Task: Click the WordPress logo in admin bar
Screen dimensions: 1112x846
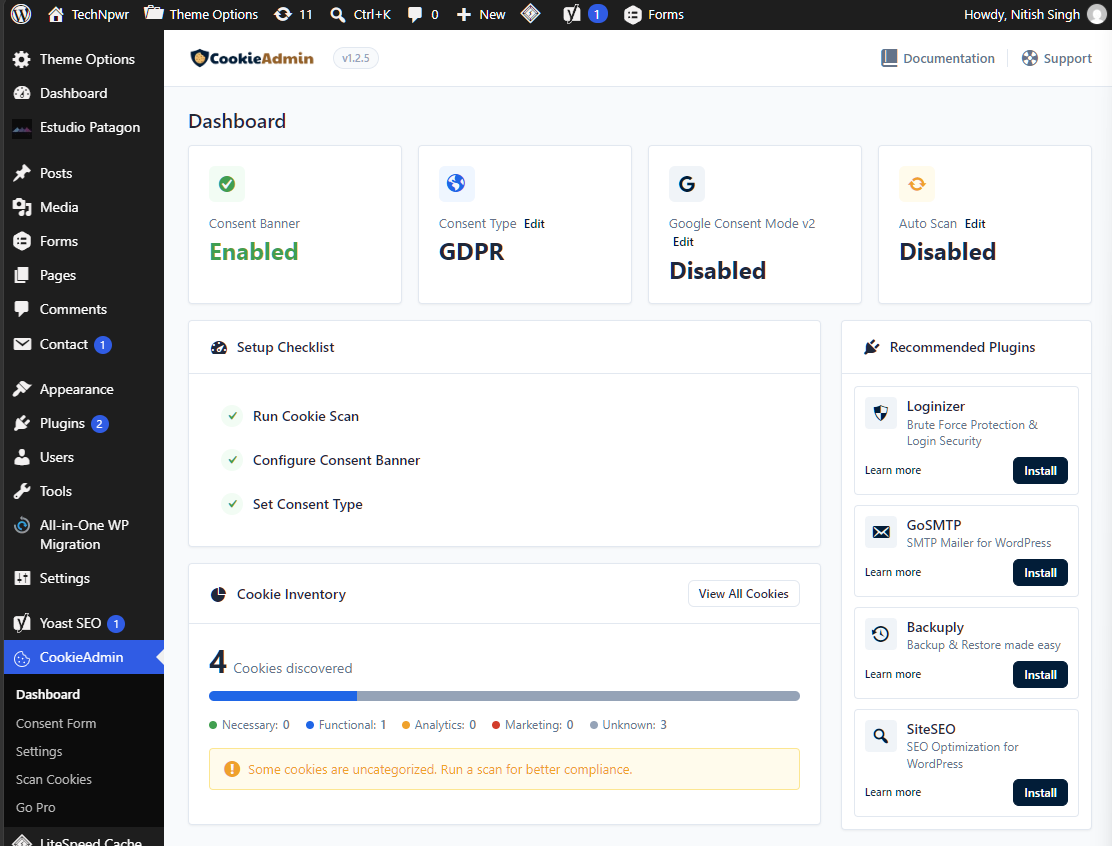Action: click(21, 14)
